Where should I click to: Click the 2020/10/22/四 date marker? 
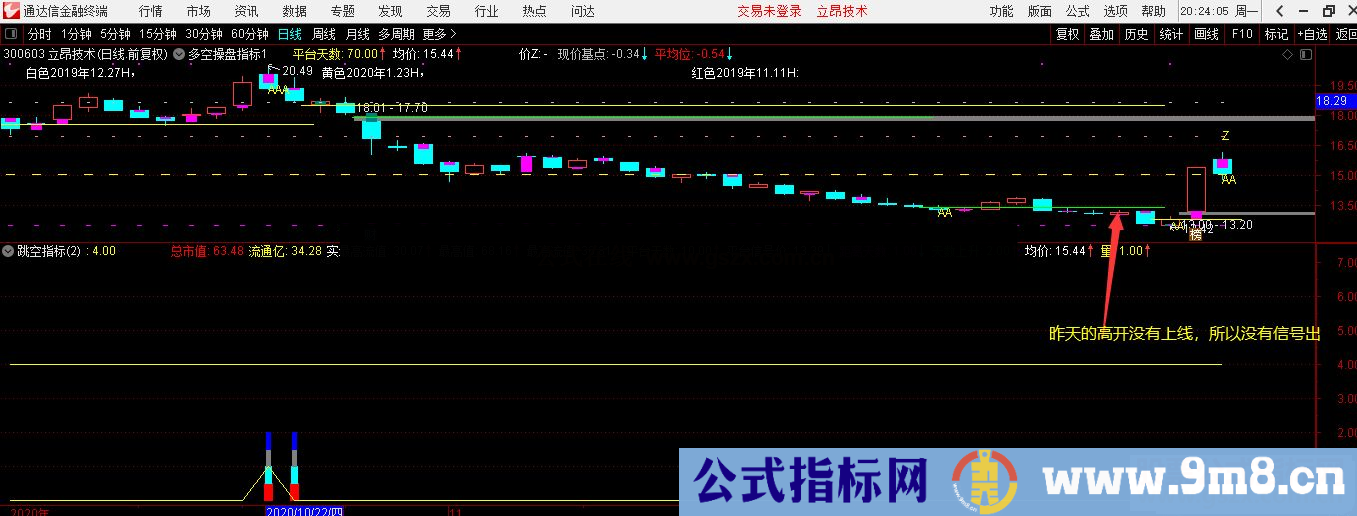304,511
